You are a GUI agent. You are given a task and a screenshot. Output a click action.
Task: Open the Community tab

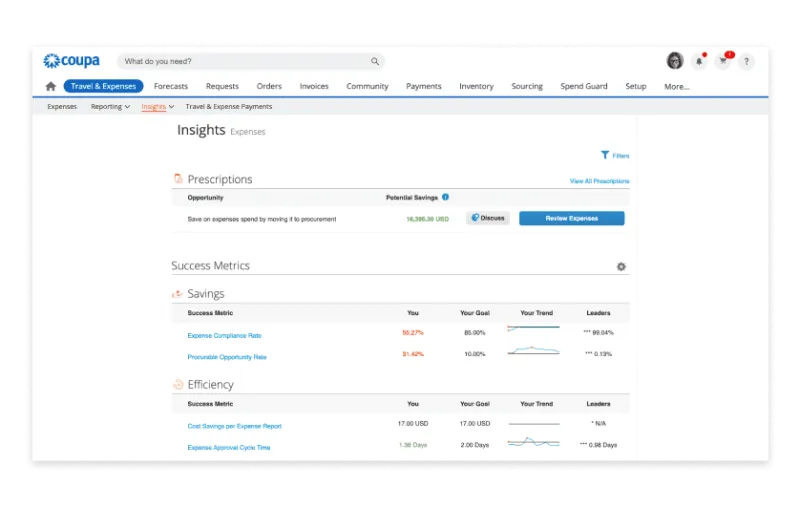pyautogui.click(x=367, y=86)
